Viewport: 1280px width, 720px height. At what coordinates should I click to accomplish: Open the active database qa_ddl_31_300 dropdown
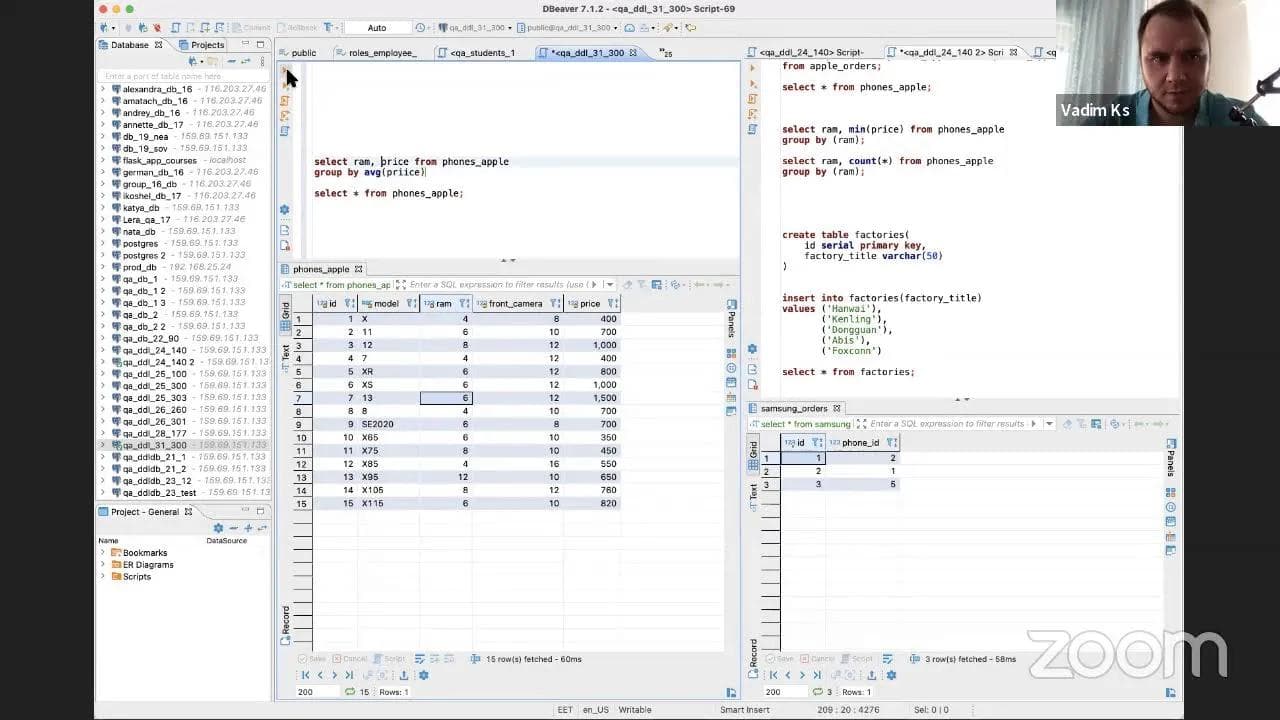click(x=478, y=28)
